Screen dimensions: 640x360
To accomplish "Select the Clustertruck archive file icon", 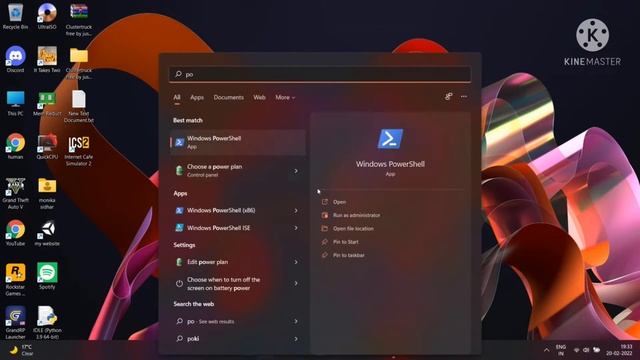I will coord(79,20).
